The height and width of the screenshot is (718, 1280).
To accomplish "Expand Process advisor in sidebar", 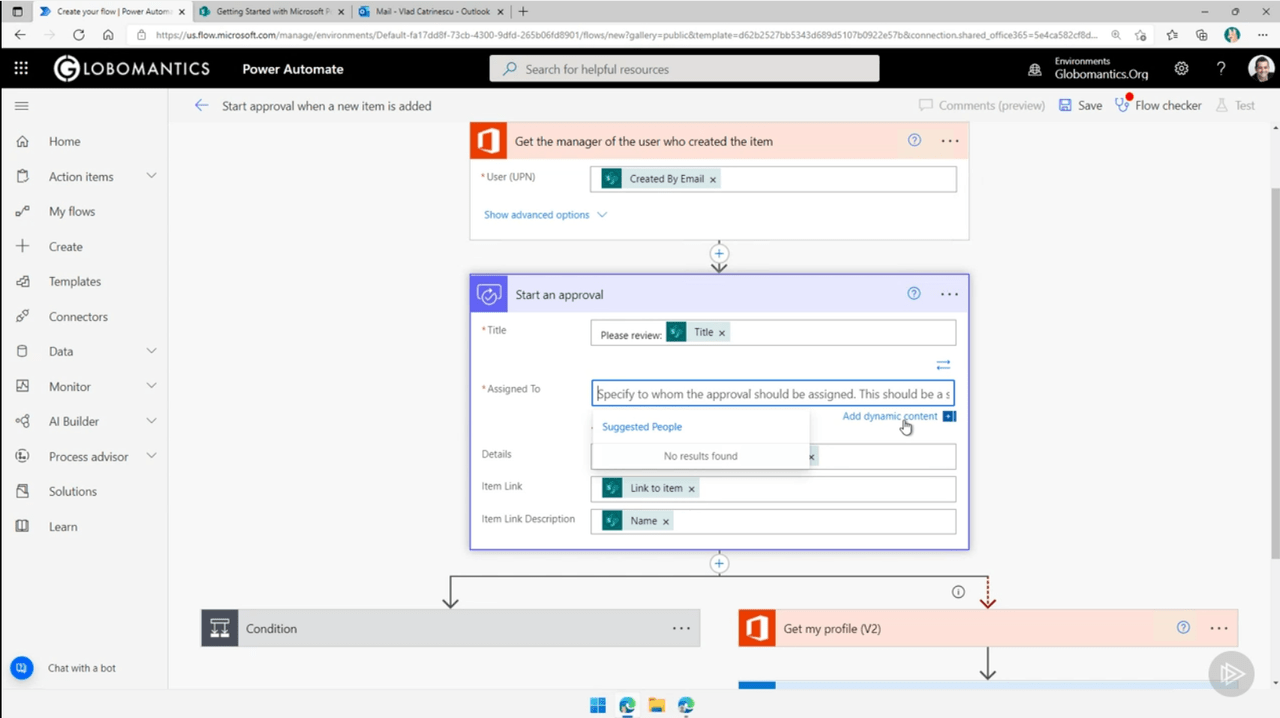I will click(x=151, y=456).
